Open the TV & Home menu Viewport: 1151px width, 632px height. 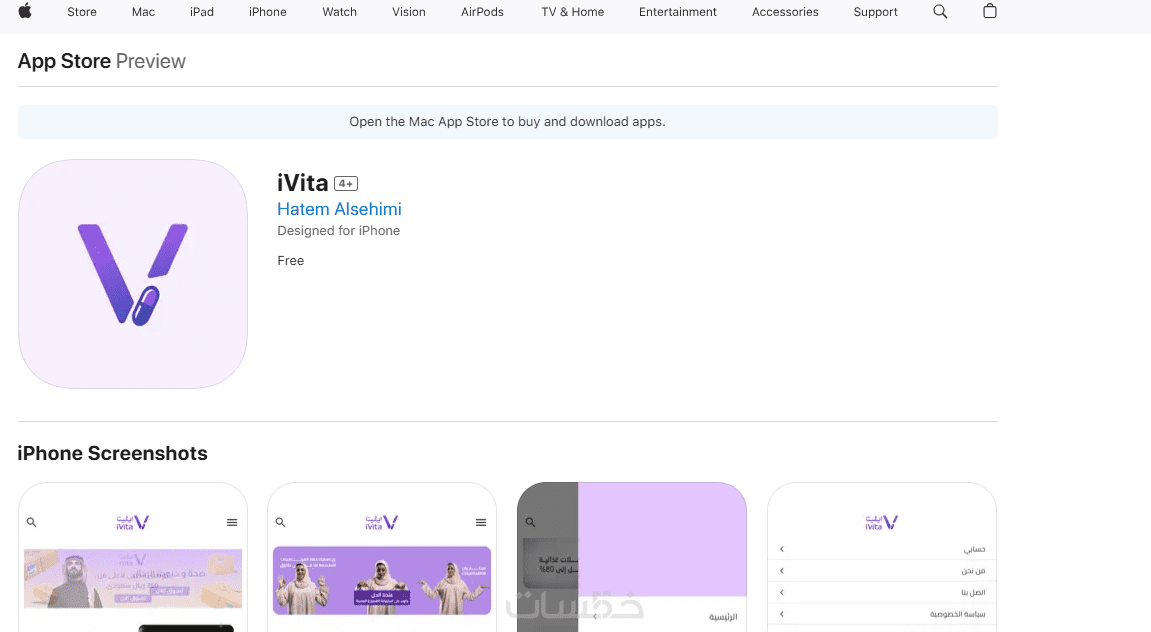(x=573, y=12)
